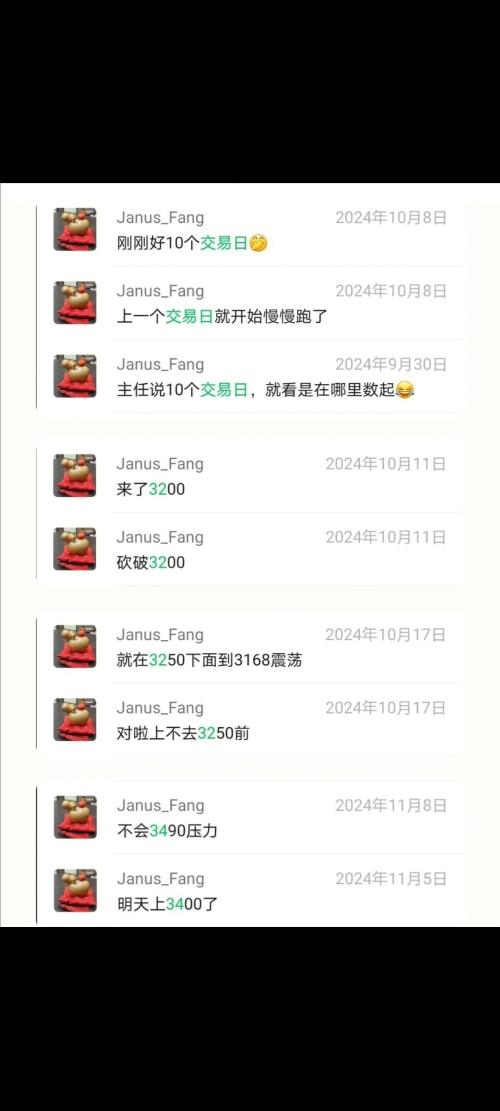This screenshot has height=1111, width=500.
Task: Tap avatar beside 对啦上不去3250前
Action: pyautogui.click(x=75, y=720)
